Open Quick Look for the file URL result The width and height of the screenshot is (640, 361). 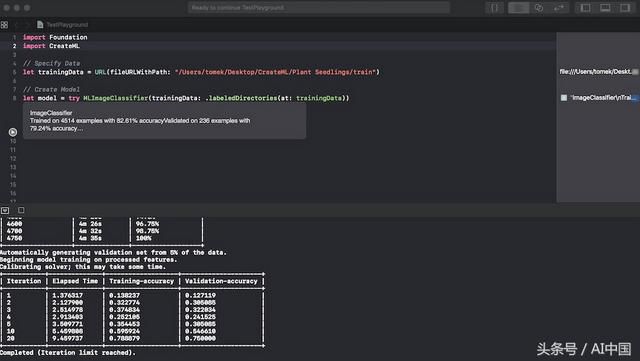click(635, 72)
